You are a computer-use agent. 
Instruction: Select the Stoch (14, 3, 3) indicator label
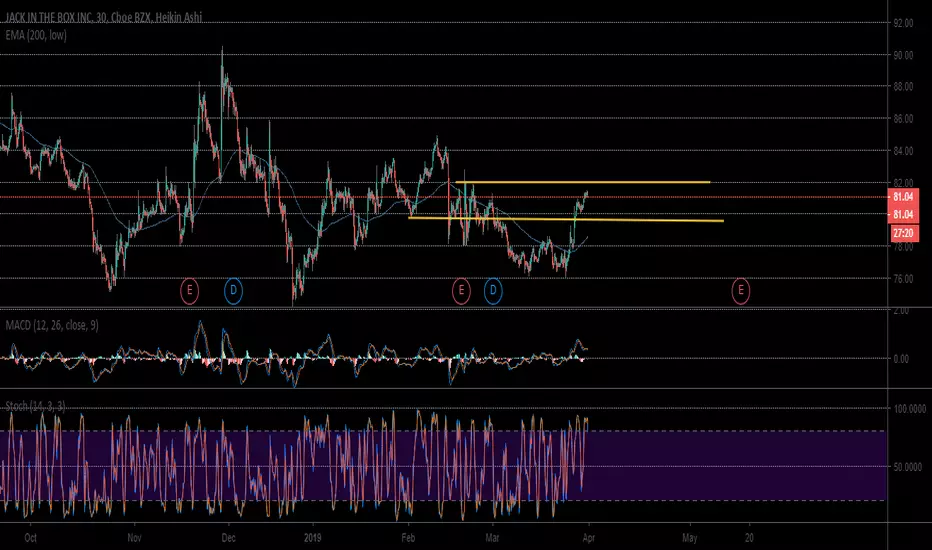[x=35, y=406]
